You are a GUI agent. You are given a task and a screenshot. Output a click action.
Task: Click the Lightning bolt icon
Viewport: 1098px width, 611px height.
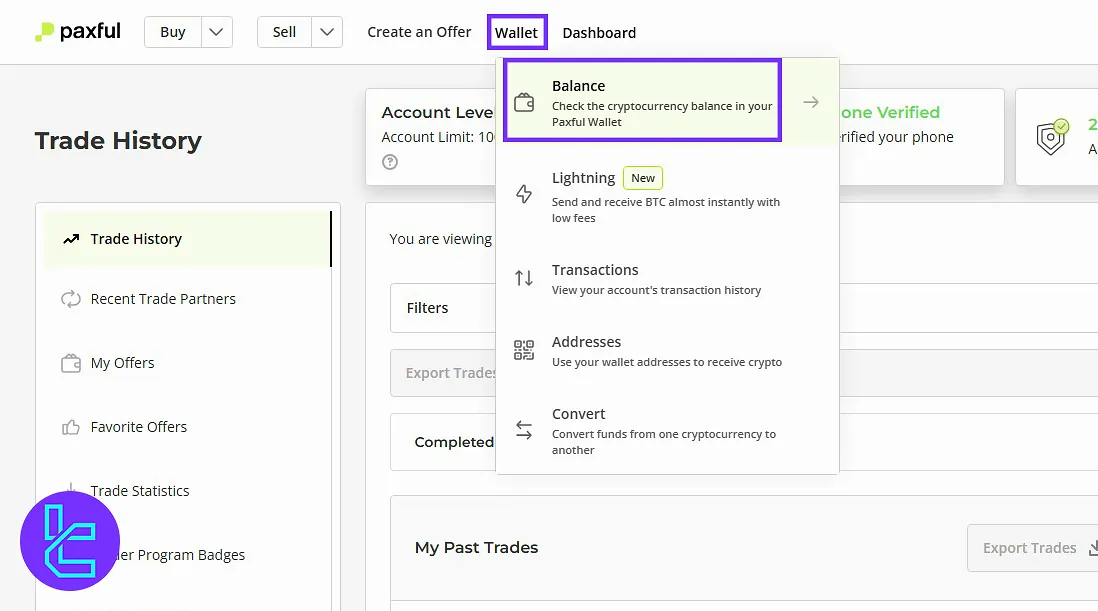pos(524,194)
